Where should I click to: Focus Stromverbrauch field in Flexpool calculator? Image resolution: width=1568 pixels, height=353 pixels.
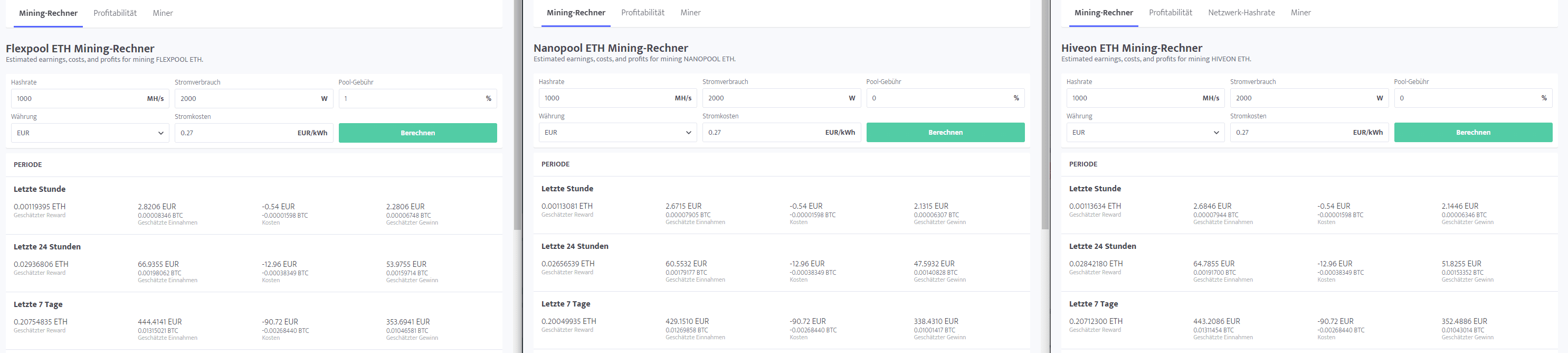254,99
